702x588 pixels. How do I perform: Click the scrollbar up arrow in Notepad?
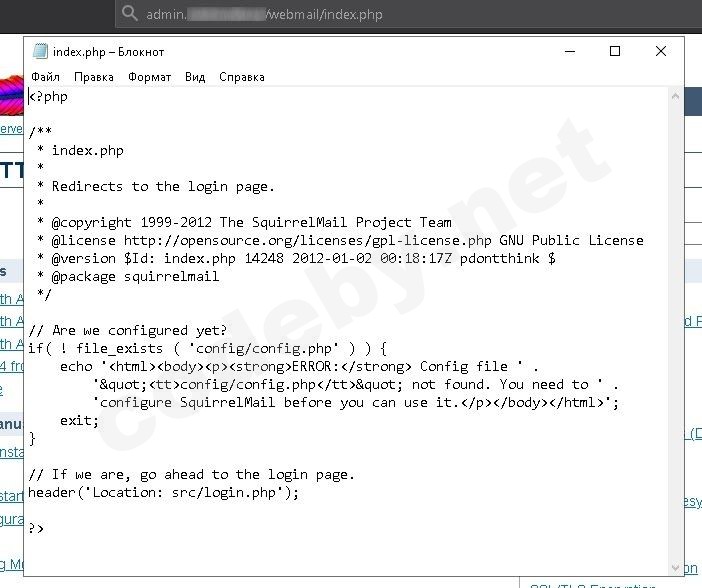click(676, 96)
